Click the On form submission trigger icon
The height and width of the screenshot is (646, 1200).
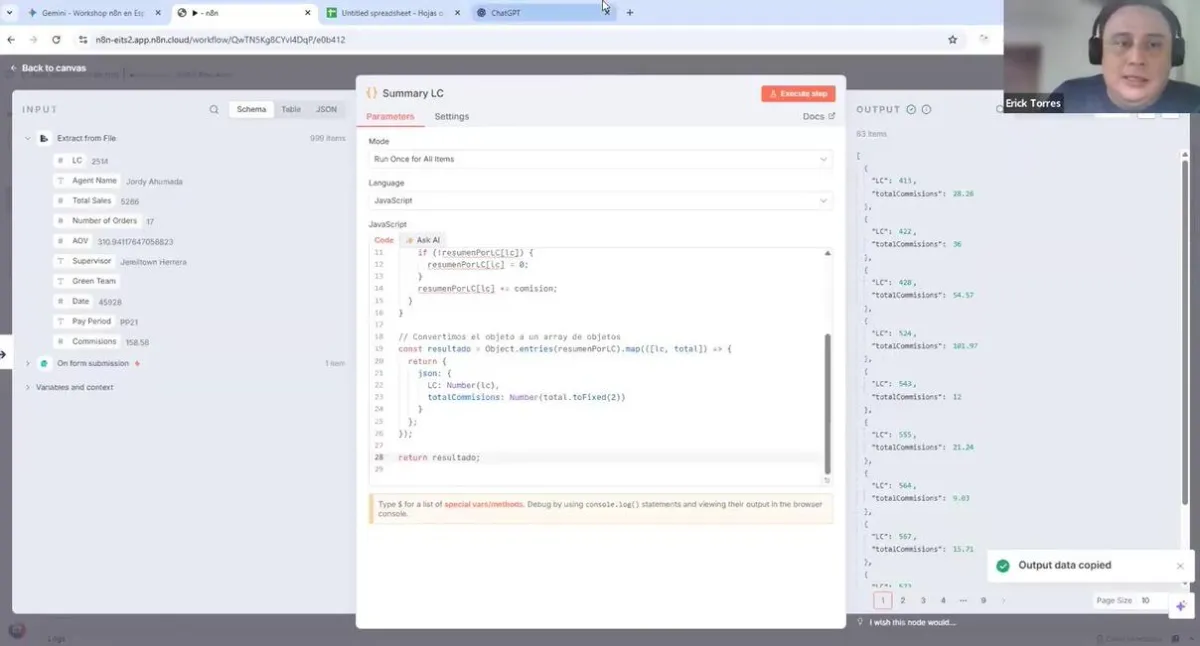click(44, 363)
